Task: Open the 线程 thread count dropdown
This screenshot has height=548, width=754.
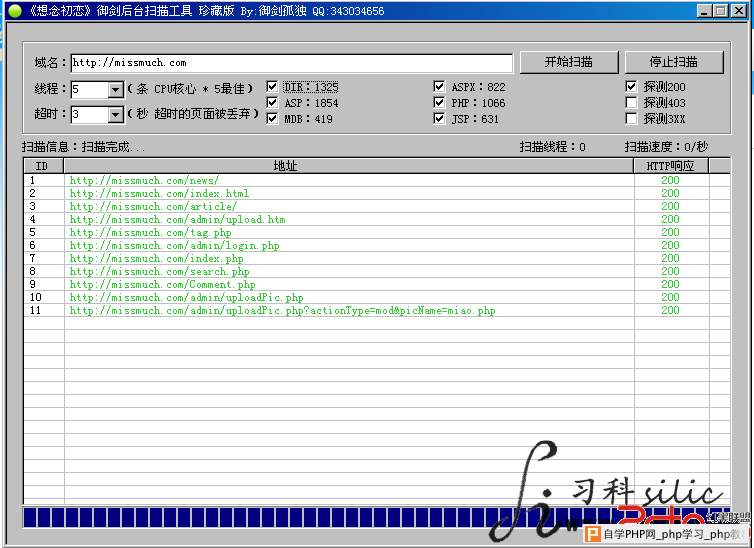Action: click(115, 89)
